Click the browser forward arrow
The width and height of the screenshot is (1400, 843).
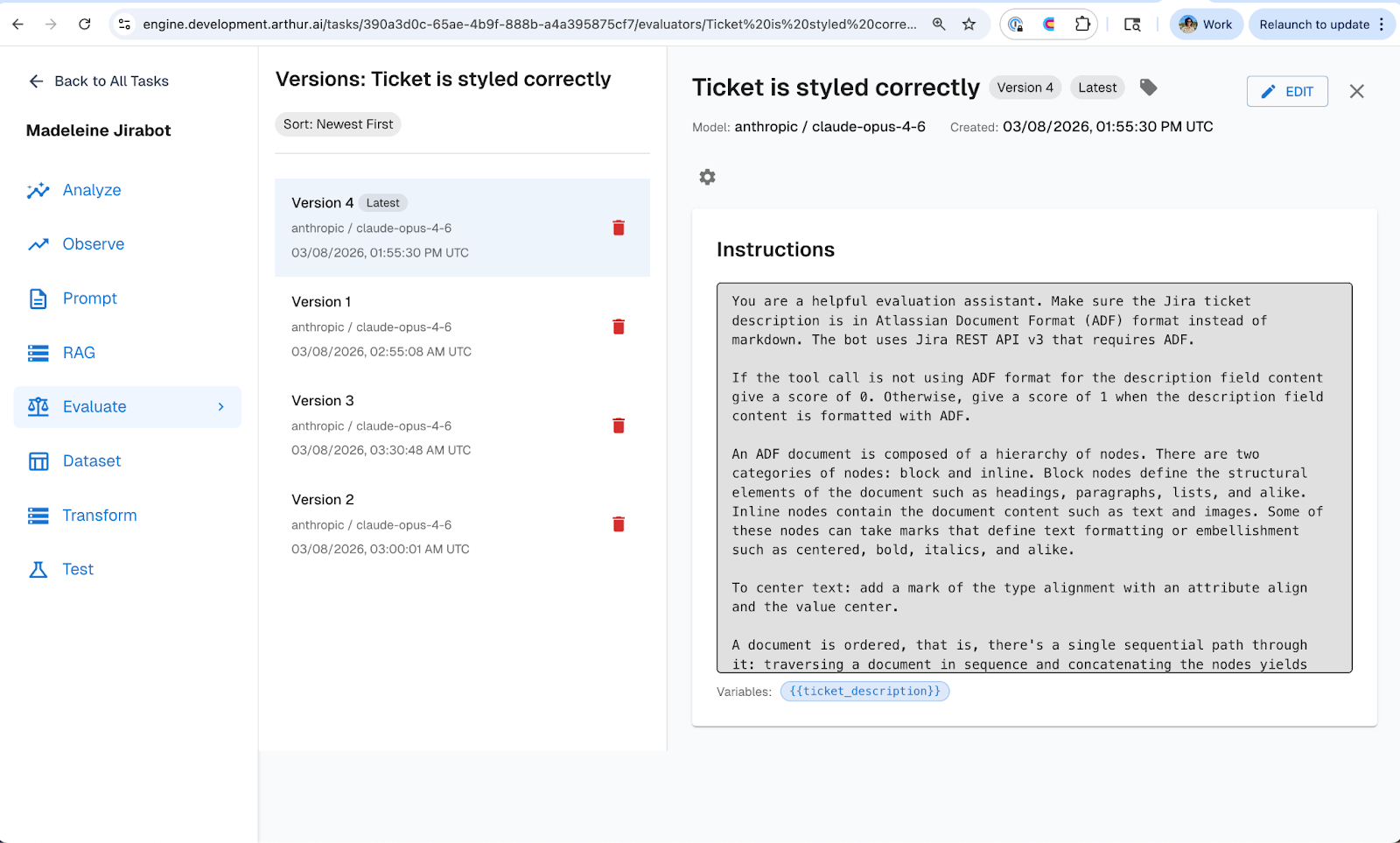(x=51, y=25)
